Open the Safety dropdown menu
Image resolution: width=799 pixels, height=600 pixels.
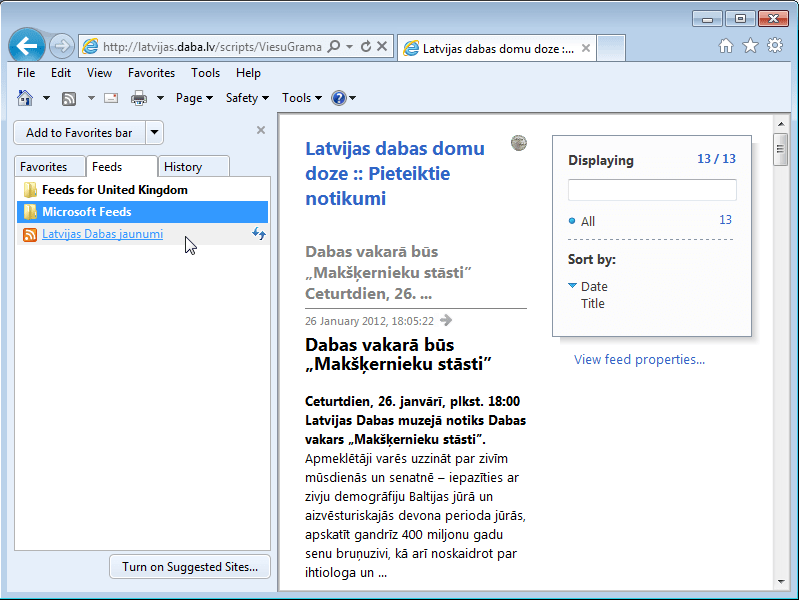point(247,98)
